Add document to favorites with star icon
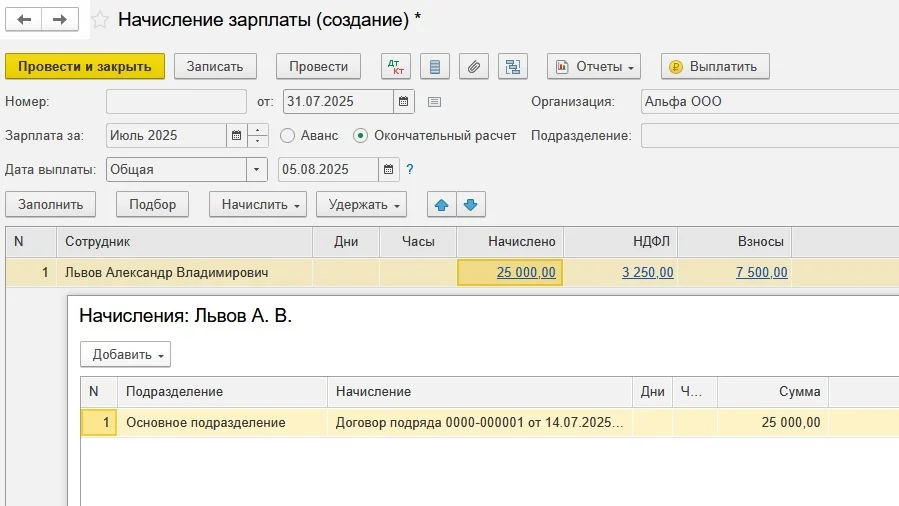Screen dimensions: 899x506 pos(101,20)
